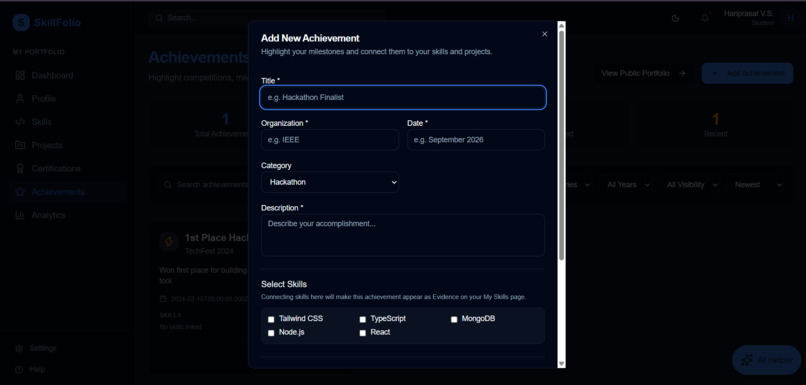
Task: Open Profile in the sidebar
Action: tap(67, 99)
